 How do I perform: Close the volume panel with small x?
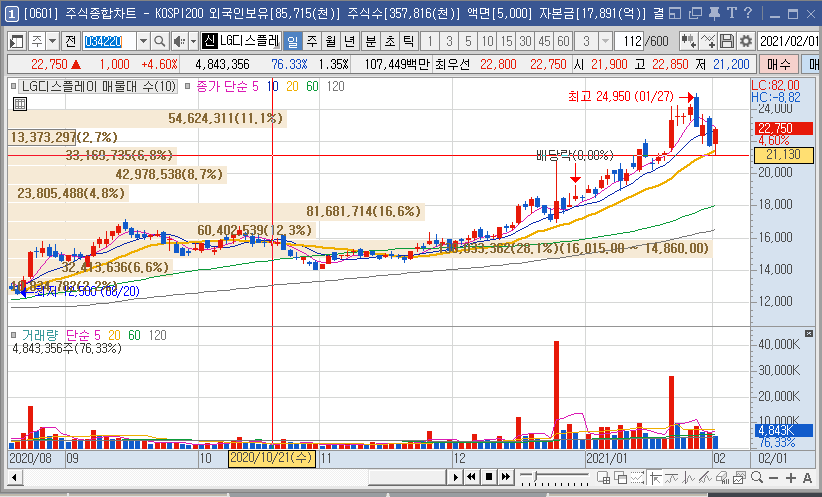(809, 333)
